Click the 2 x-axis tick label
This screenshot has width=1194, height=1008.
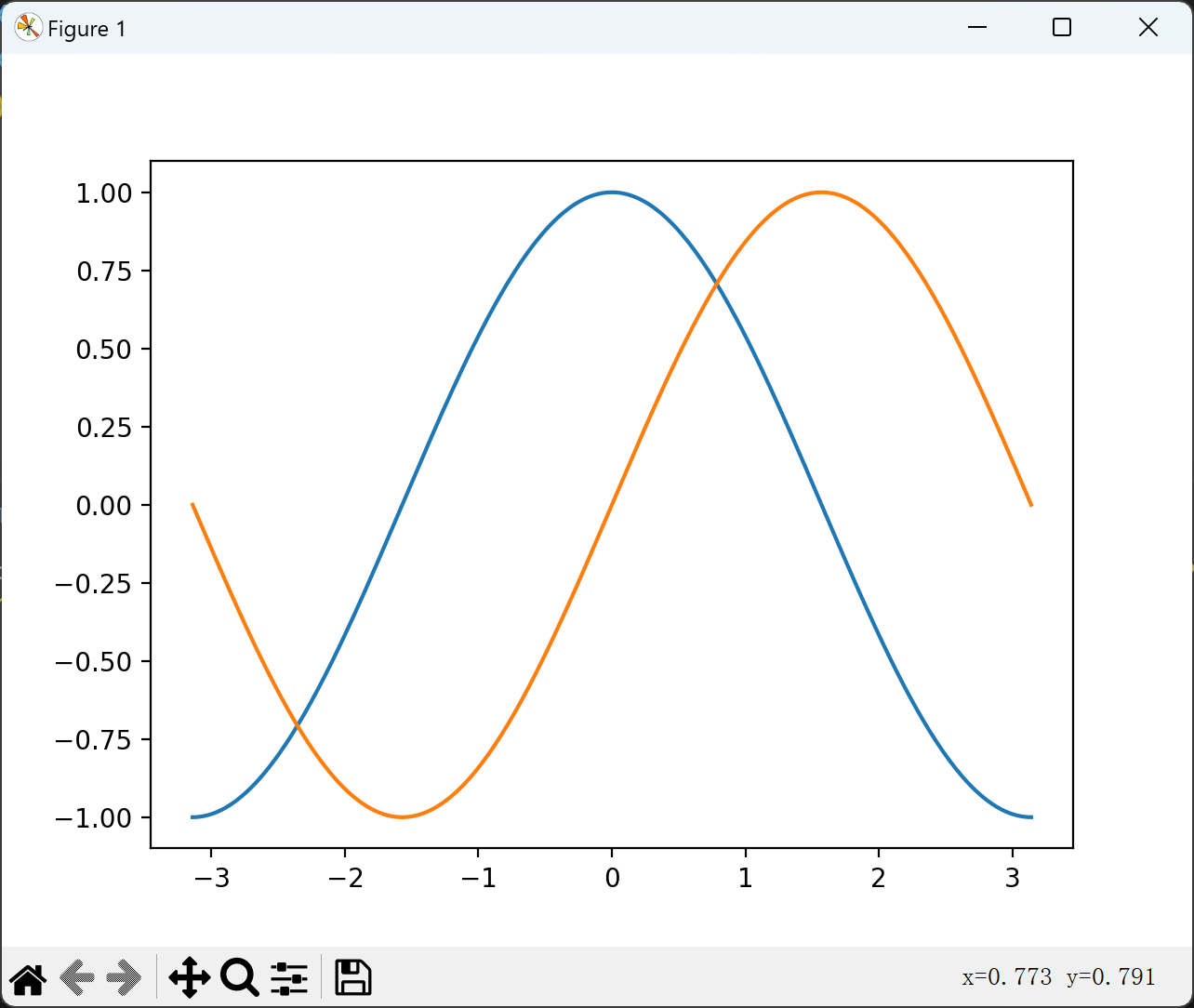[x=879, y=879]
